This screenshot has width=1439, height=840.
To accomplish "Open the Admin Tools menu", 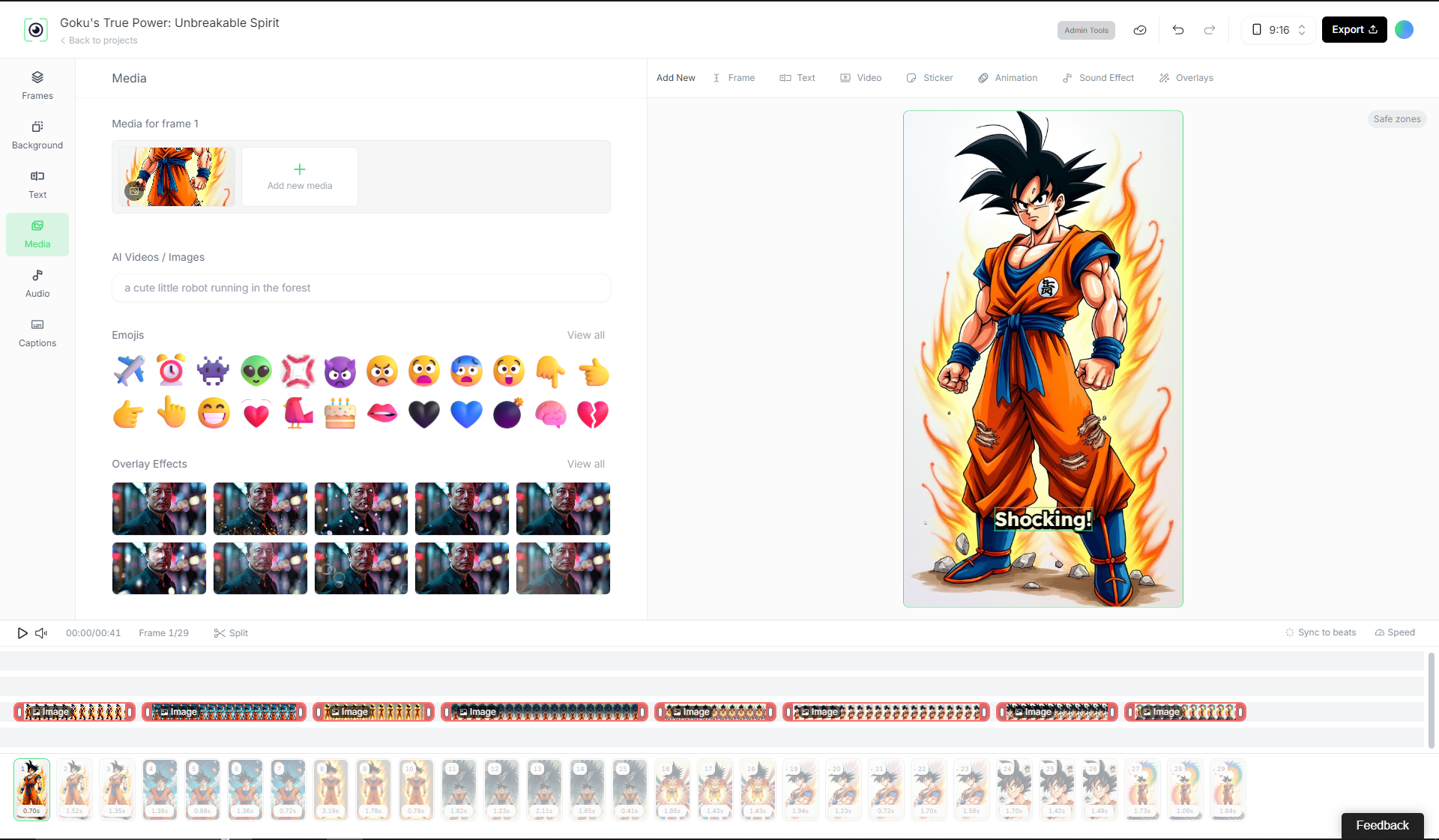I will 1086,30.
